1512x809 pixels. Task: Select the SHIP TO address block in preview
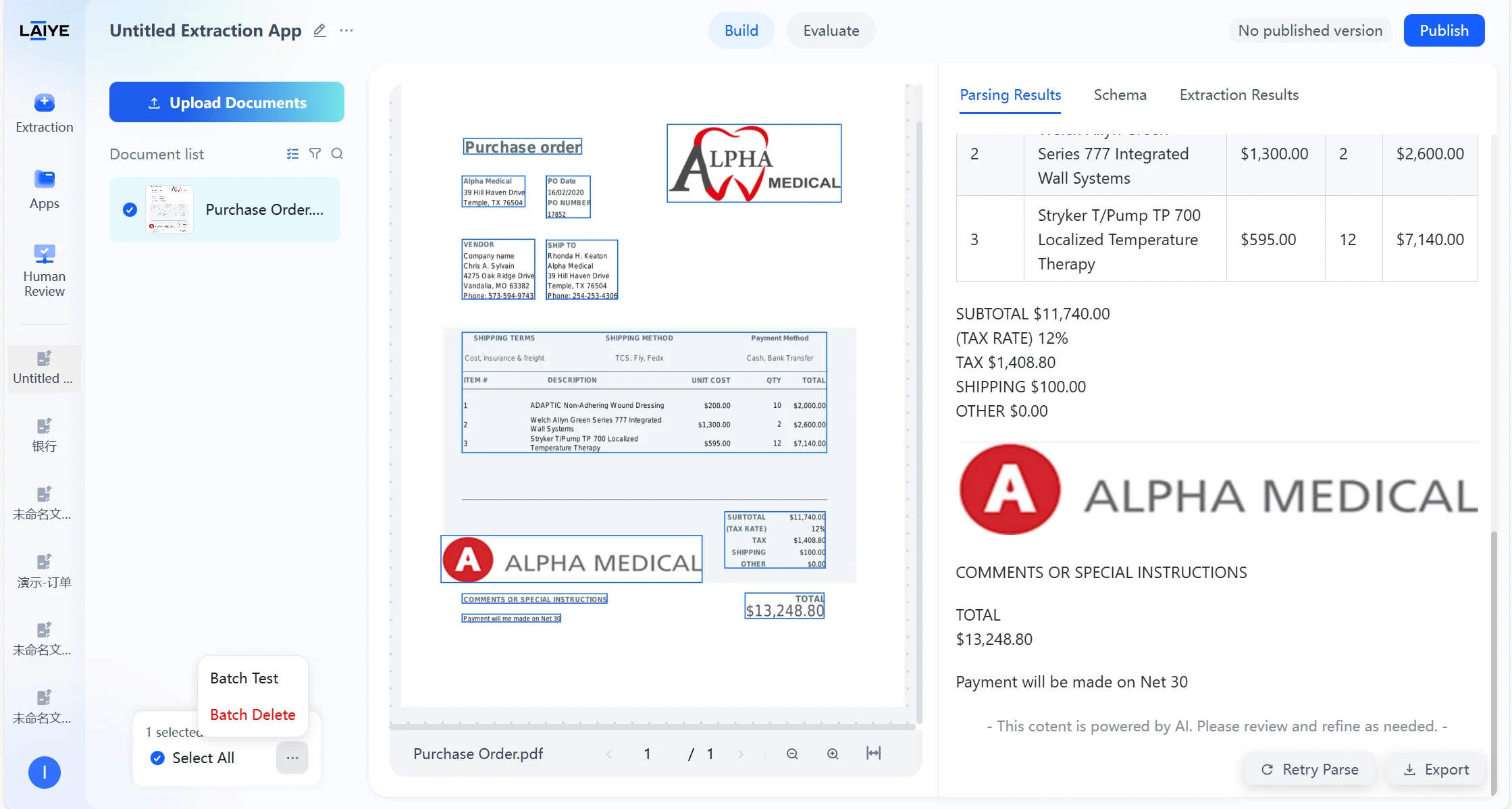pyautogui.click(x=582, y=269)
